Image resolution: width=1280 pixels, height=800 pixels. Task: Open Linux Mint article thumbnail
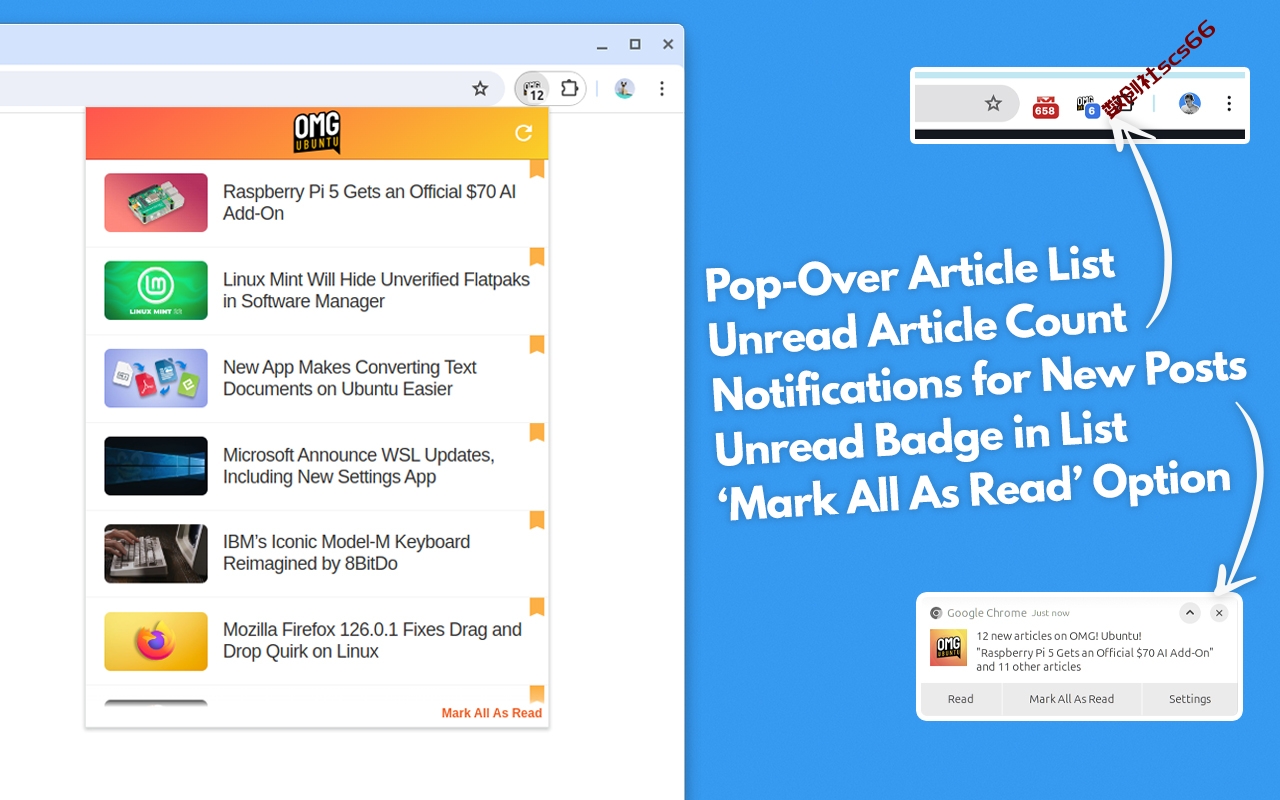coord(156,290)
